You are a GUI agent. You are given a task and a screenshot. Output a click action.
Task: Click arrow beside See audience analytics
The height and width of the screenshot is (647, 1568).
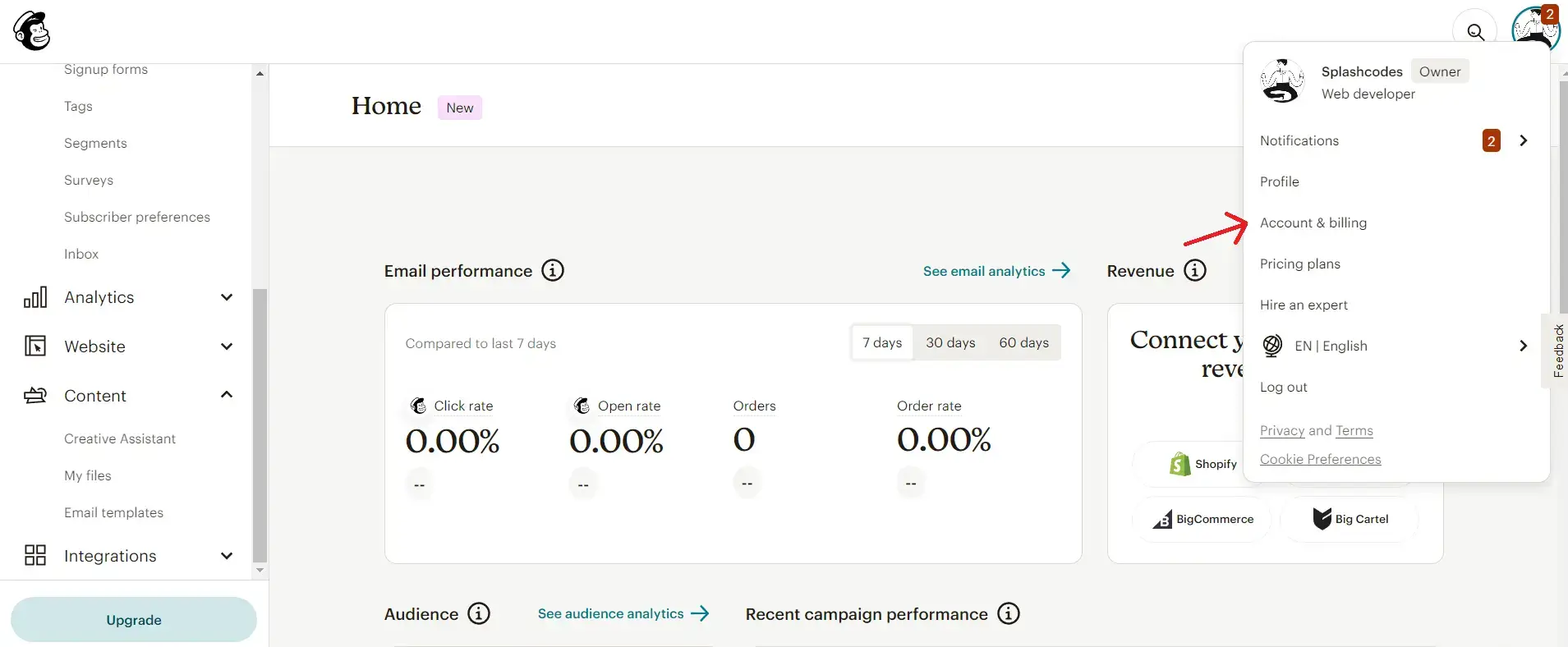point(700,613)
